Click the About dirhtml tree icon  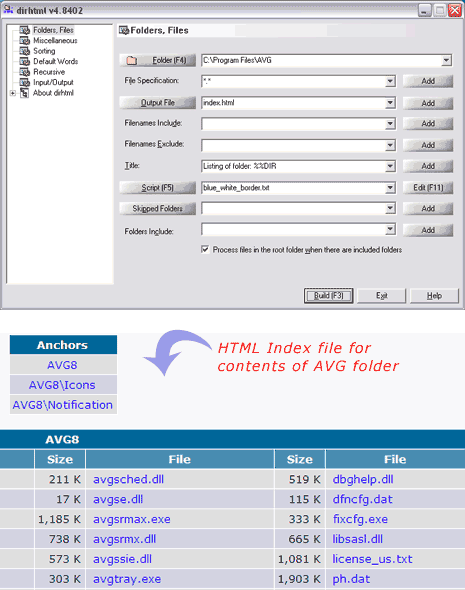[x=24, y=93]
